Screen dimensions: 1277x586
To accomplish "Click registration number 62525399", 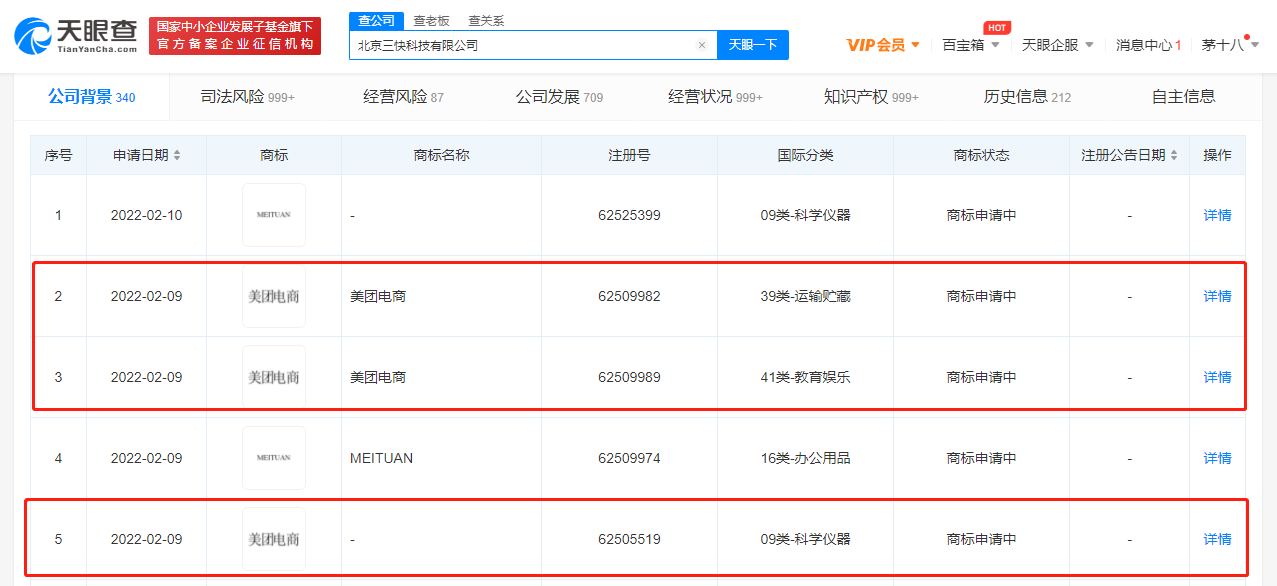I will (x=629, y=215).
